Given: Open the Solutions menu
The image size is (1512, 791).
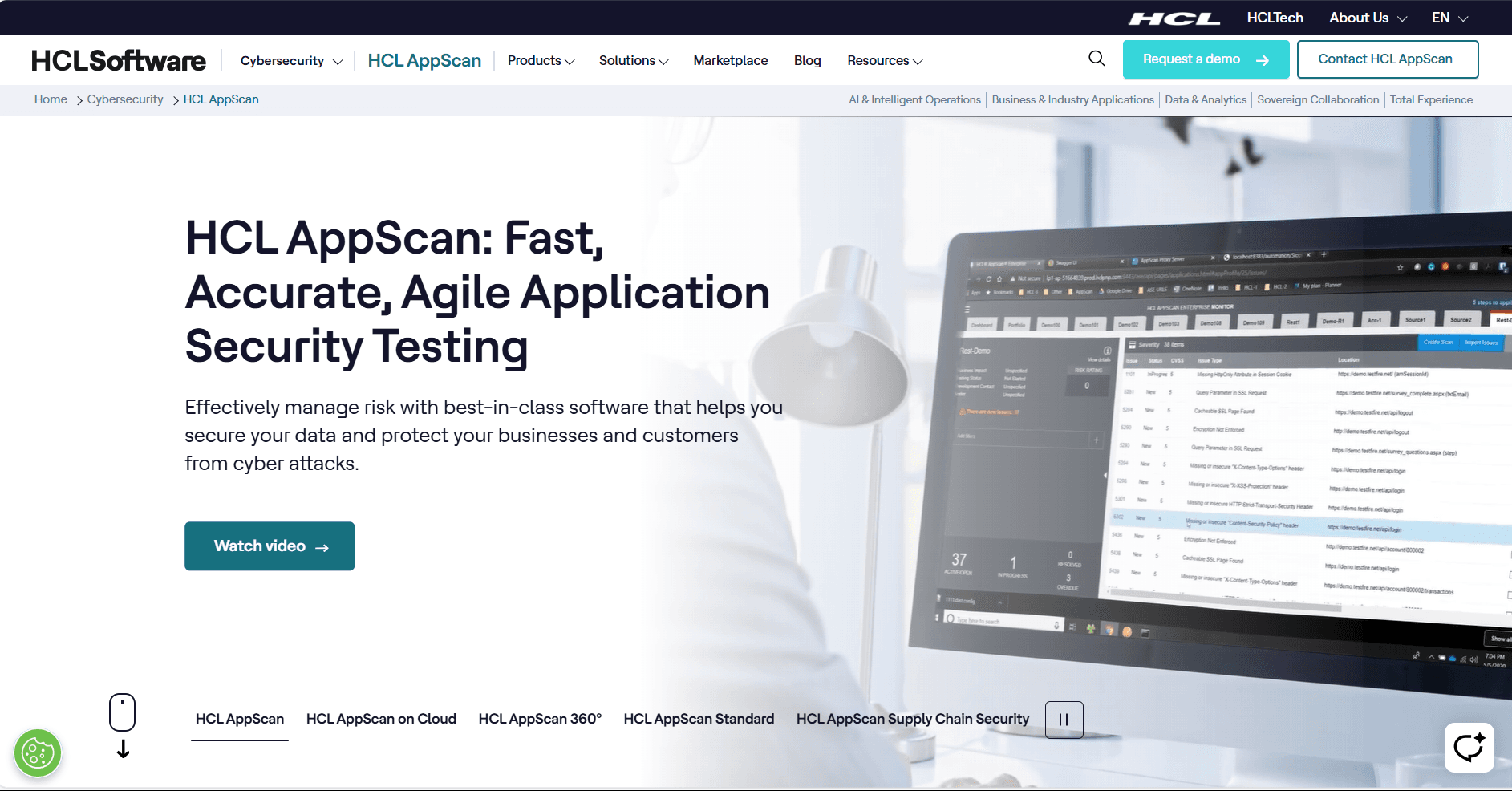Looking at the screenshot, I should tap(634, 61).
